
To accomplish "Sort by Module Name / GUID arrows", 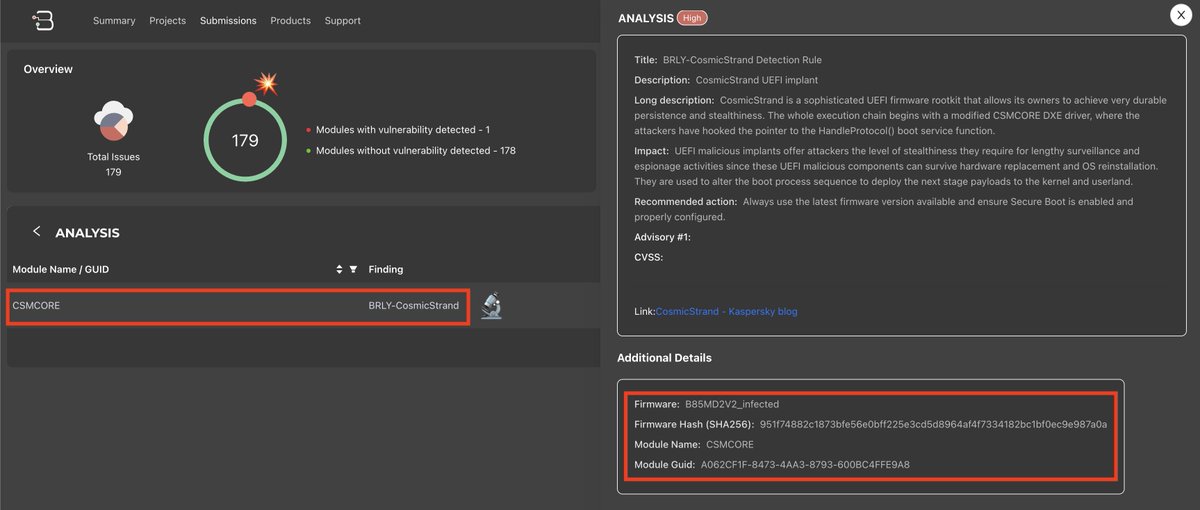I will pyautogui.click(x=339, y=269).
